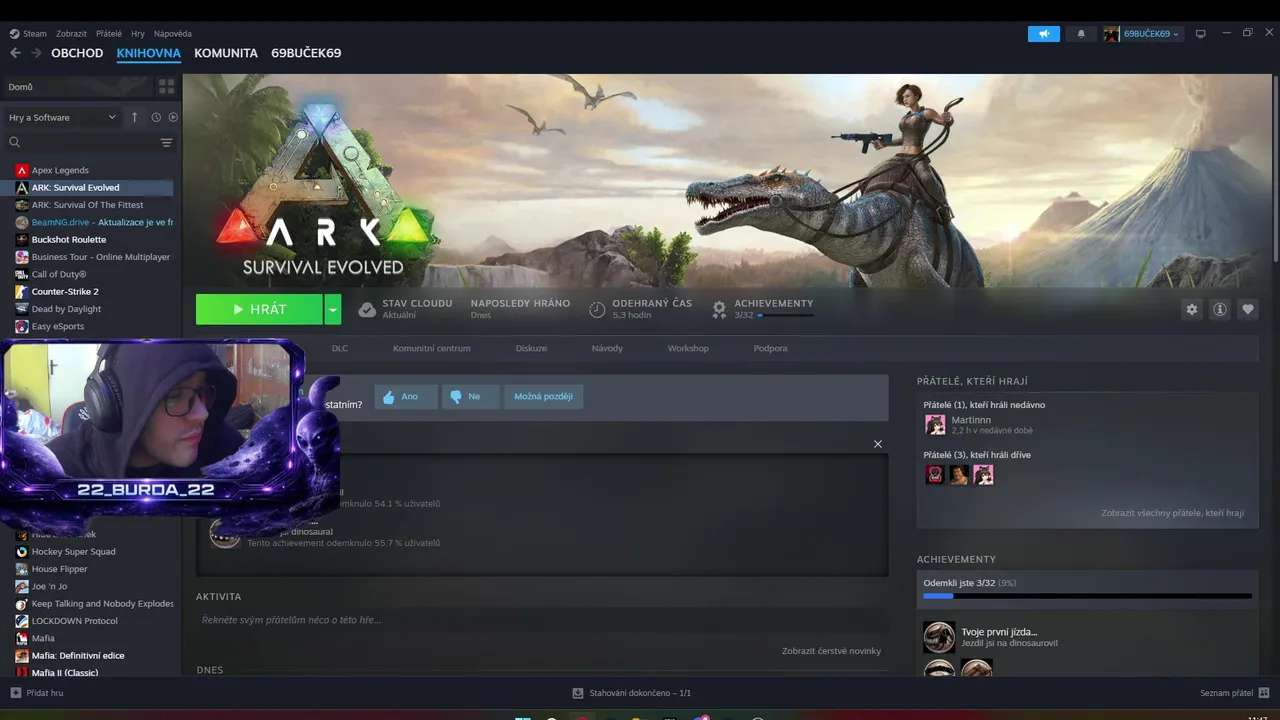This screenshot has height=720, width=1280.
Task: Select ARK: Survival Of The Fittest
Action: [87, 205]
